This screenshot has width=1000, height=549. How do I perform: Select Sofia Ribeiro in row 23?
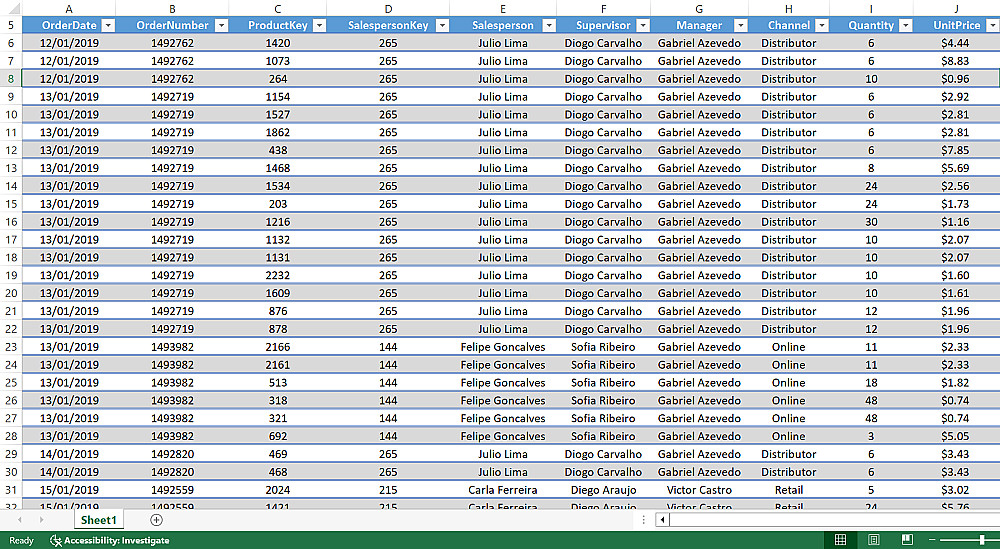[603, 347]
